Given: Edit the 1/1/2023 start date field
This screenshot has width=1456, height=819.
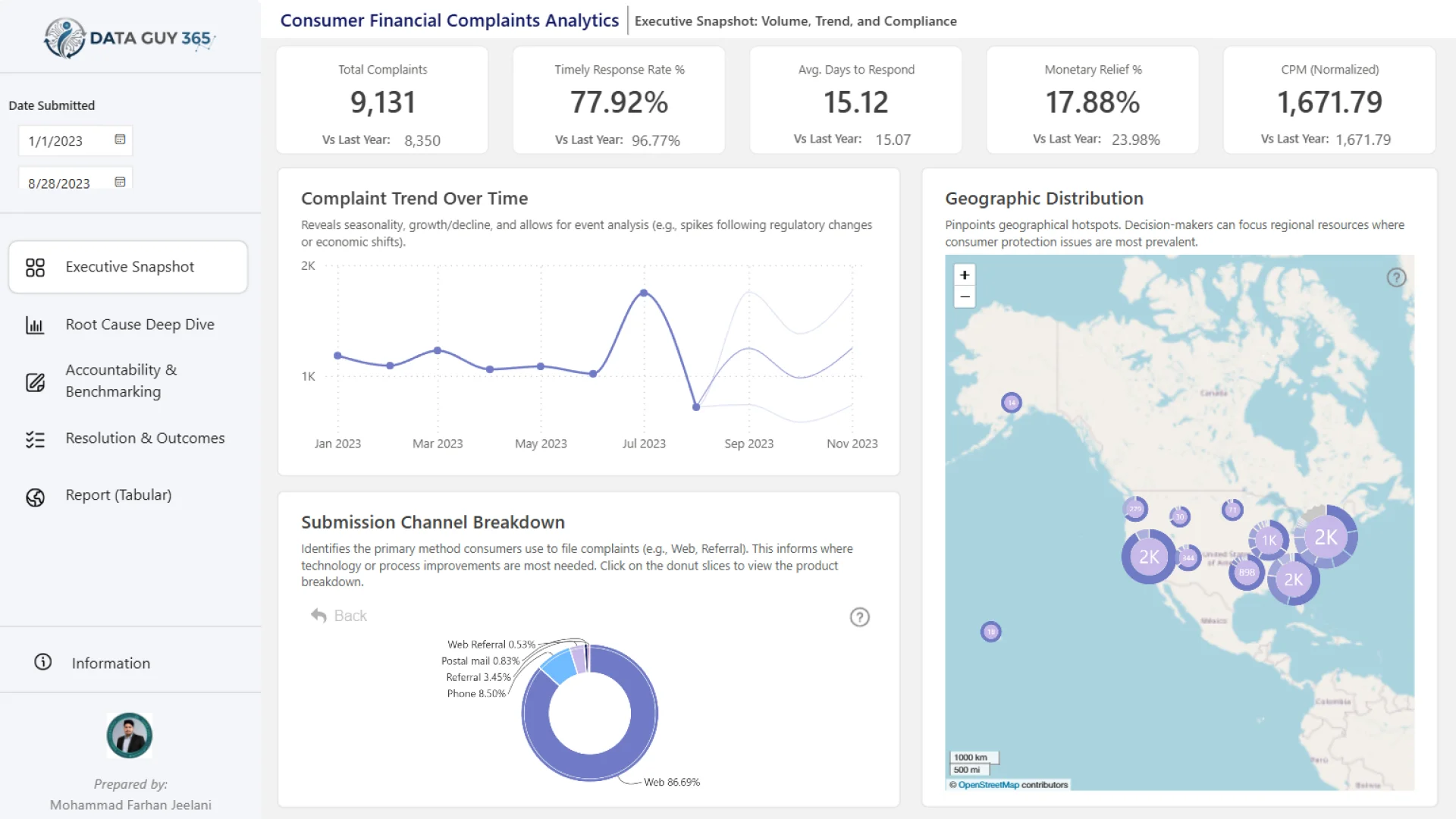Looking at the screenshot, I should point(64,141).
